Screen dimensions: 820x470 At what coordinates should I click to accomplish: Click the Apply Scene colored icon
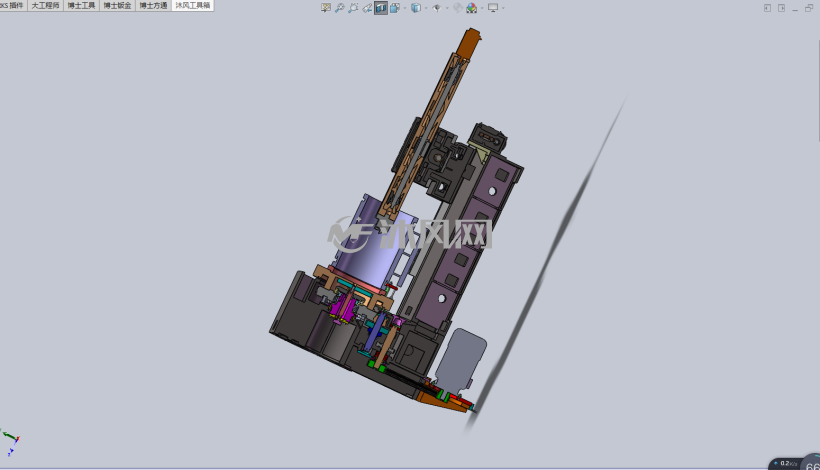[472, 8]
